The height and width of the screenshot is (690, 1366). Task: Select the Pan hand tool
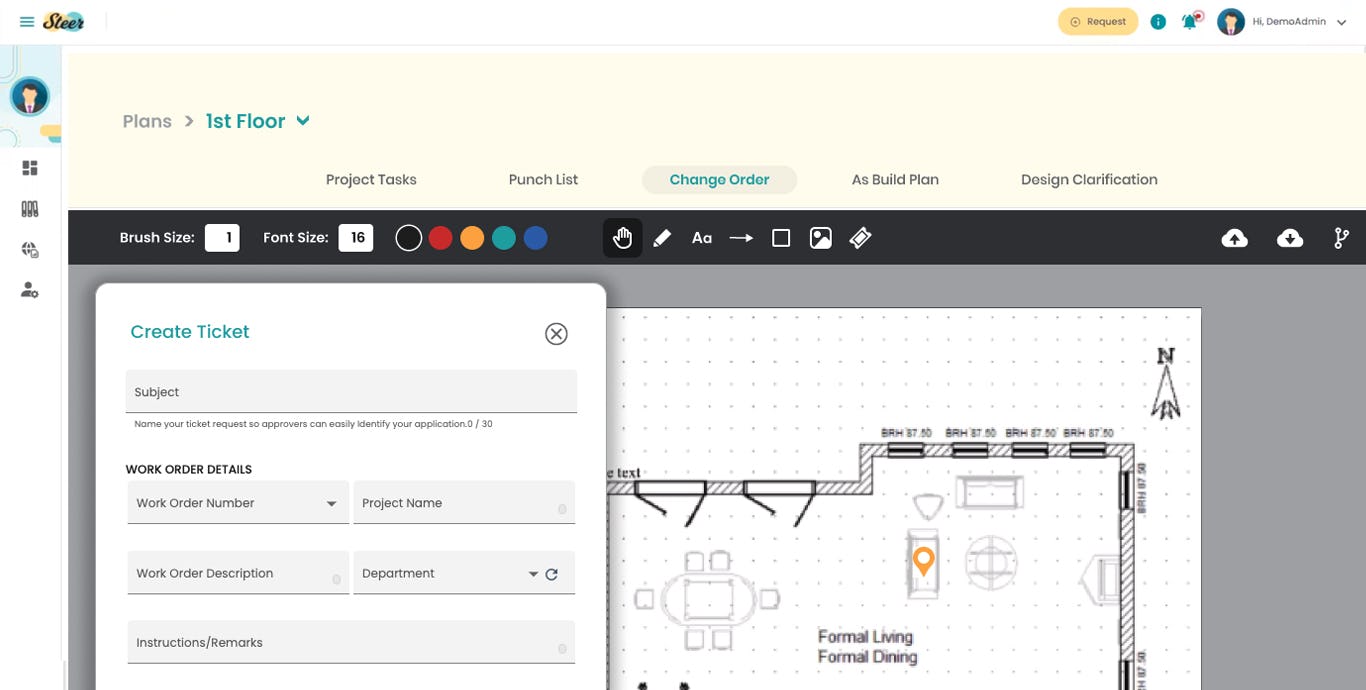pos(621,237)
